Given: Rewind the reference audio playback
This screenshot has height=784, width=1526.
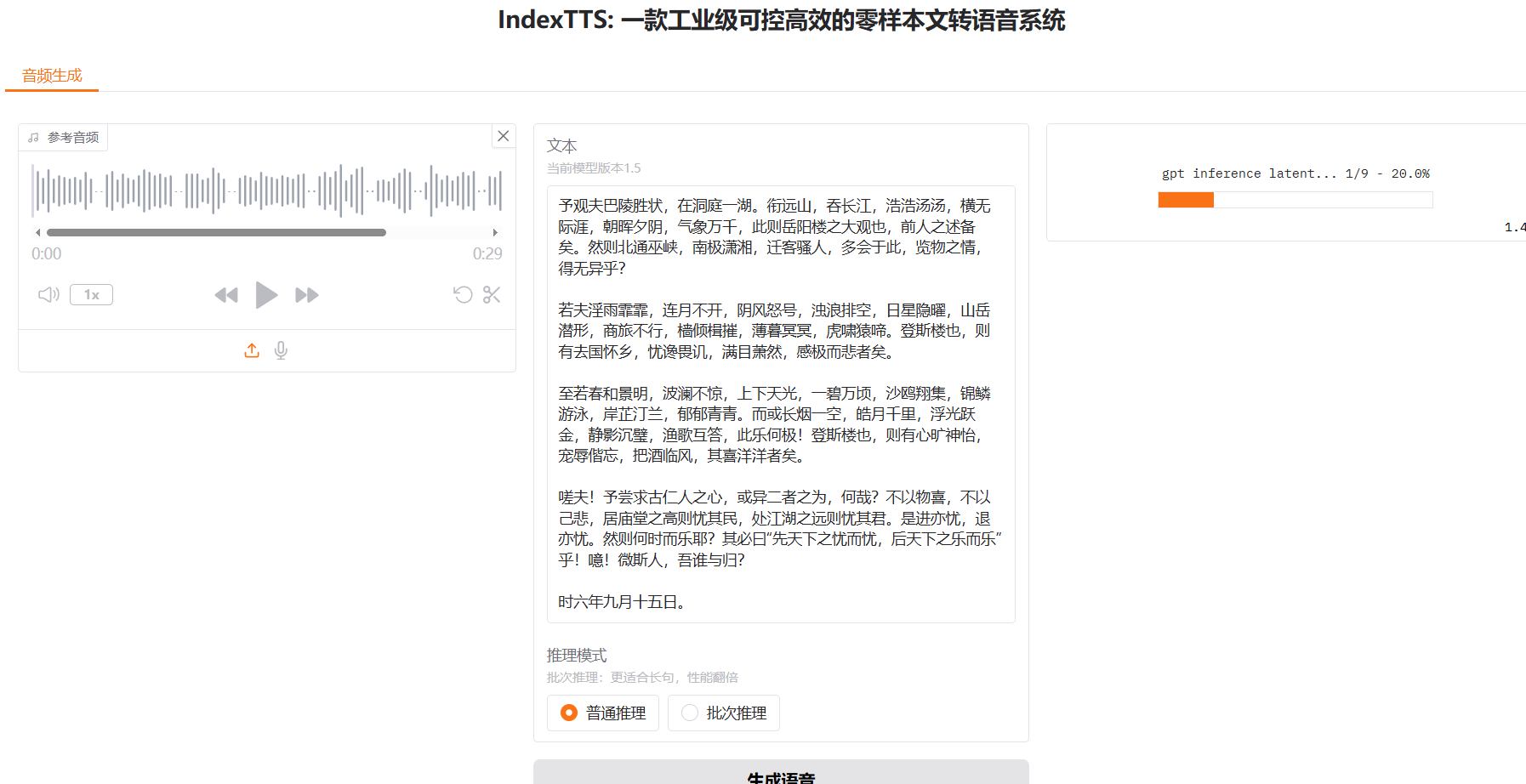Looking at the screenshot, I should pos(225,294).
